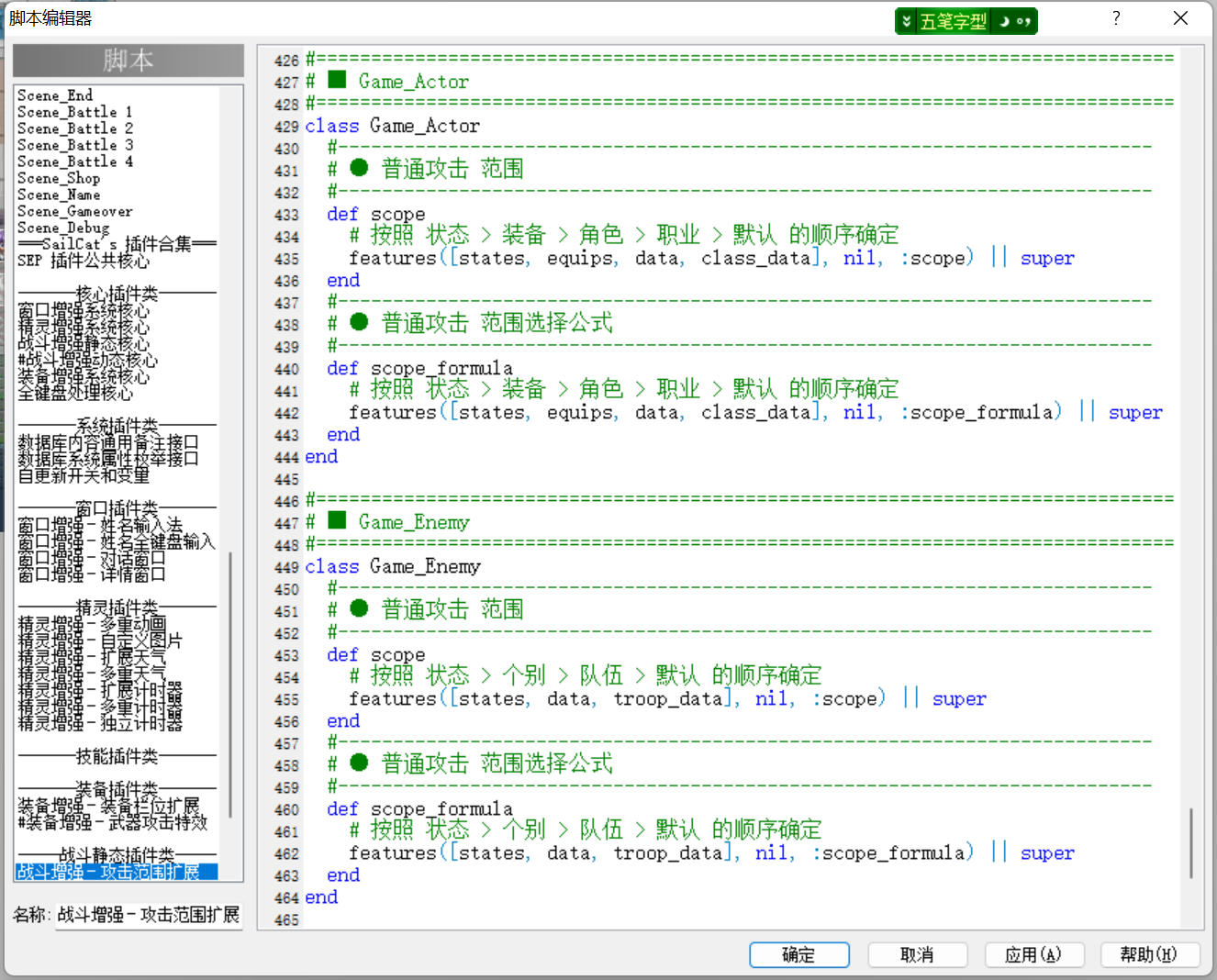1217x980 pixels.
Task: Click the 应用(A) button
Action: click(1034, 954)
